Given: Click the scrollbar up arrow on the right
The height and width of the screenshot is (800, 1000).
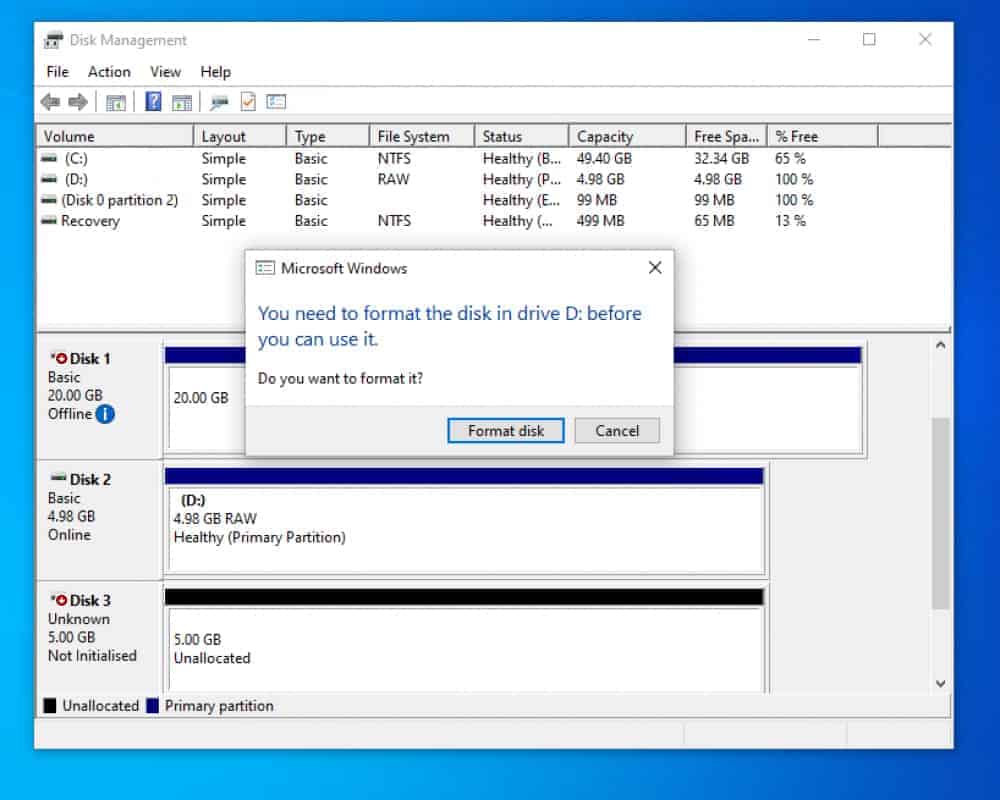Looking at the screenshot, I should [x=940, y=345].
